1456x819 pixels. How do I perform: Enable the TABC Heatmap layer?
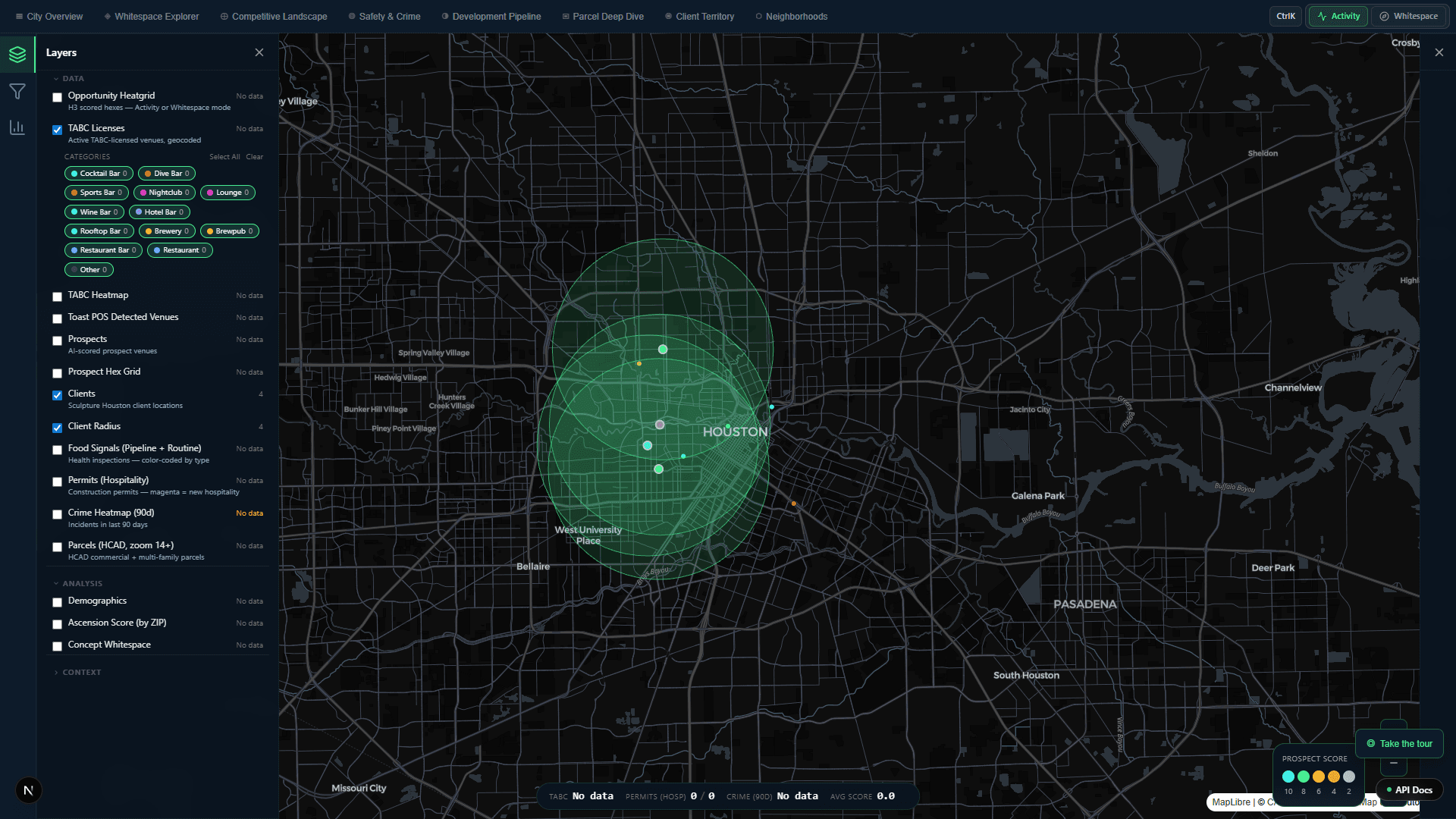[x=57, y=297]
